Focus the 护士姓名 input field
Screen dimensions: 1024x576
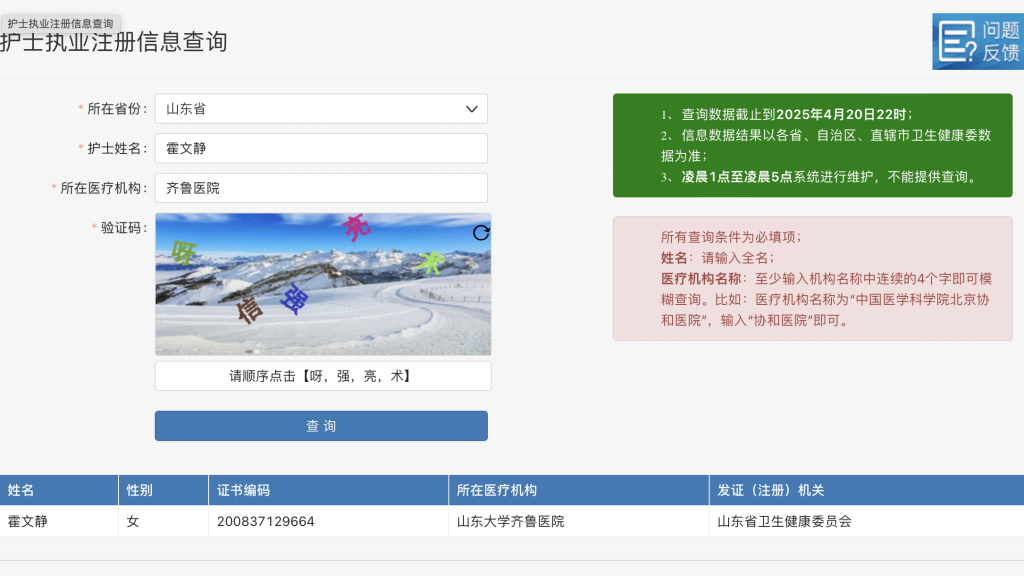320,148
